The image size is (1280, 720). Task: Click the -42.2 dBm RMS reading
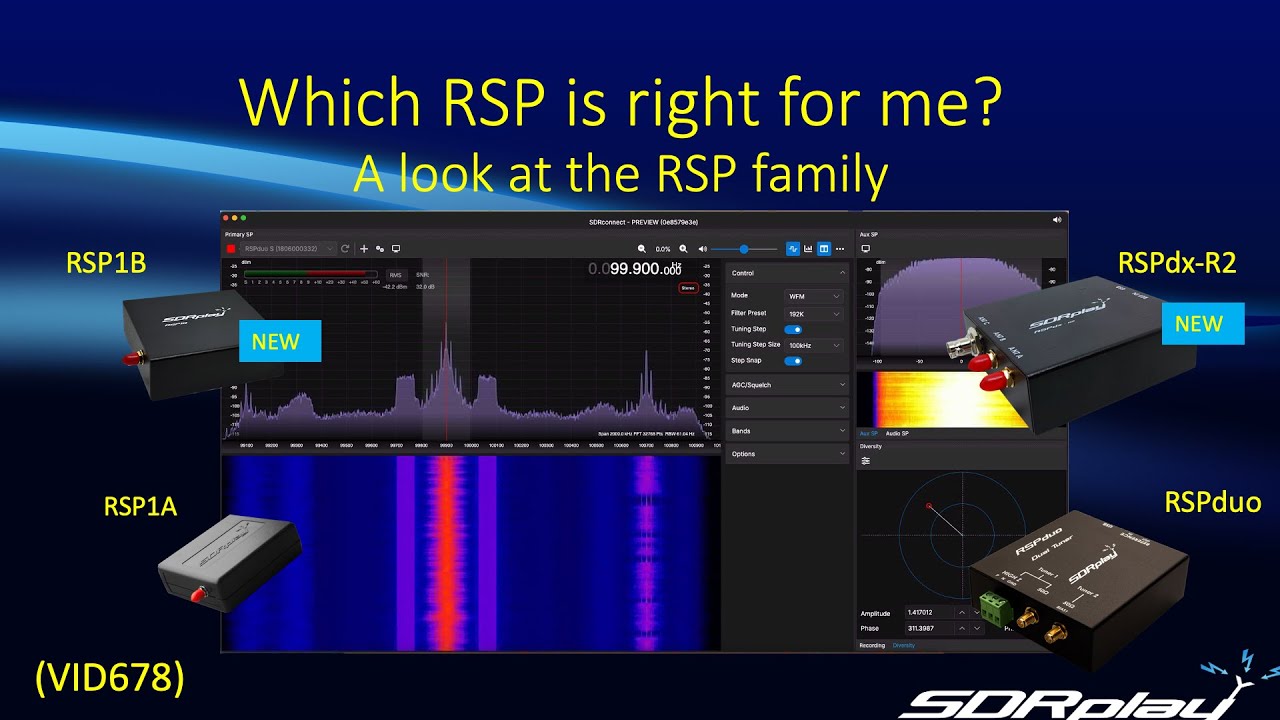point(395,286)
